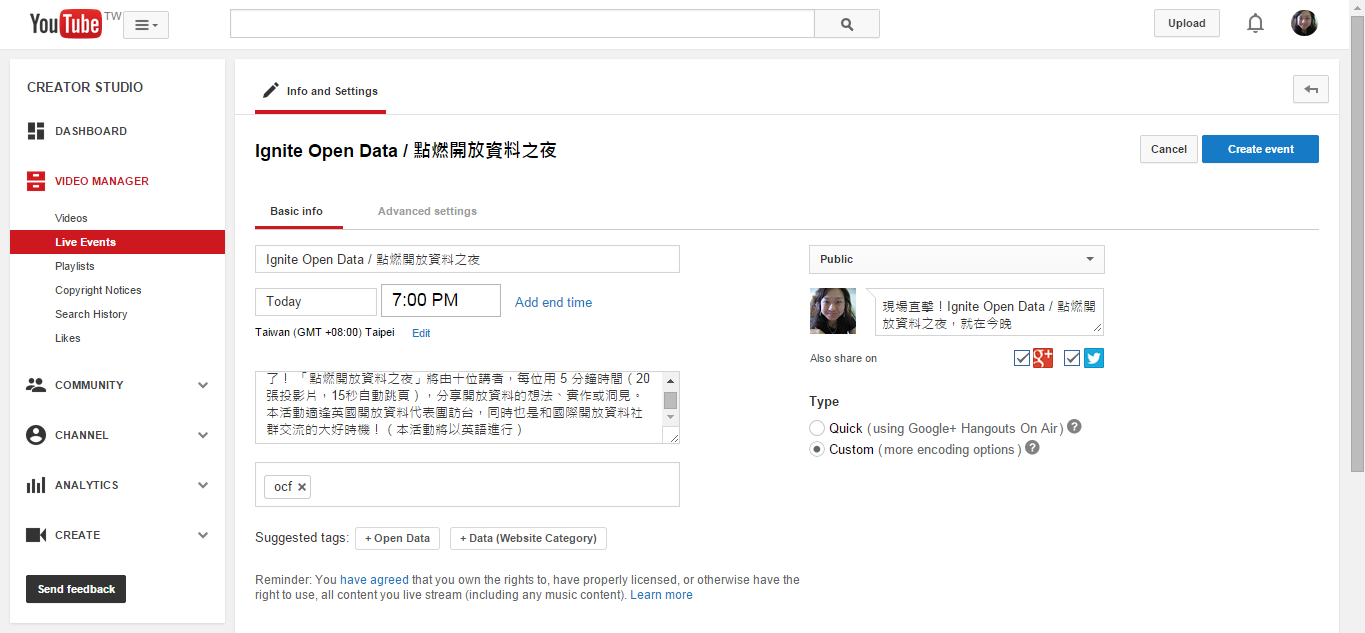The image size is (1365, 633).
Task: Uncheck the Google+ share checkbox
Action: click(x=1022, y=358)
